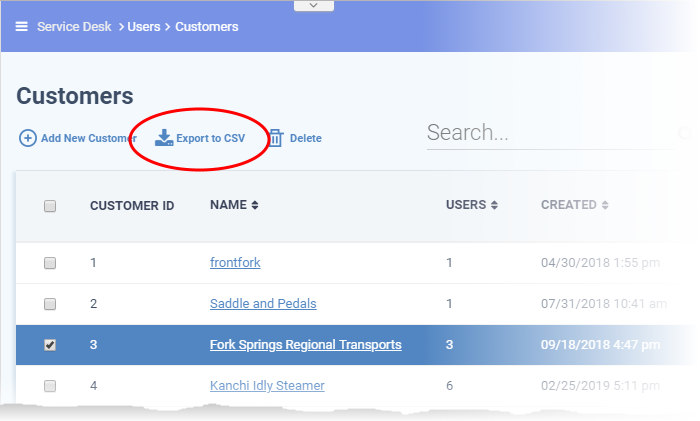Sort by the NAME column arrows
This screenshot has height=421, width=700.
[255, 205]
